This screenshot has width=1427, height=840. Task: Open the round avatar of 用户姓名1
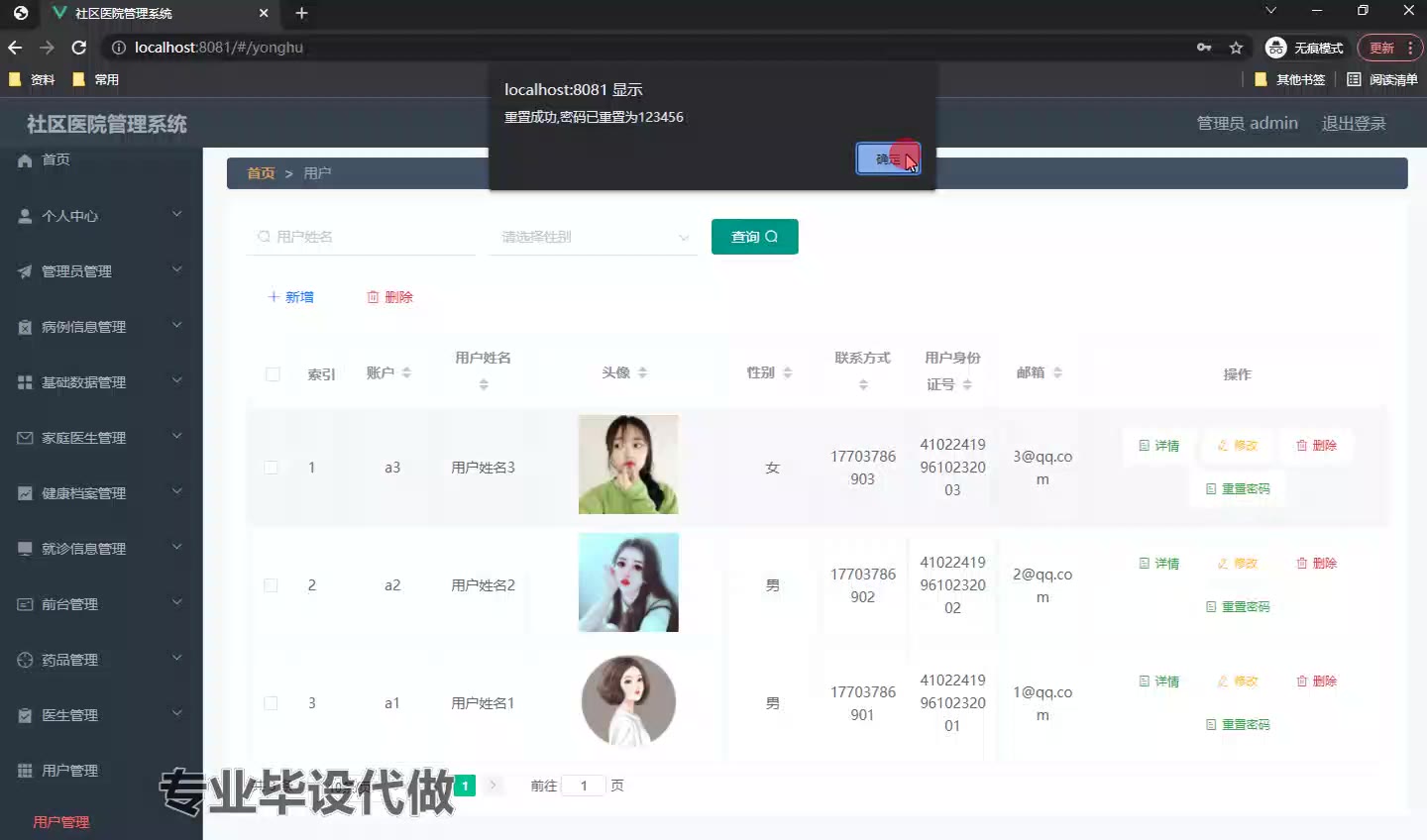click(628, 700)
